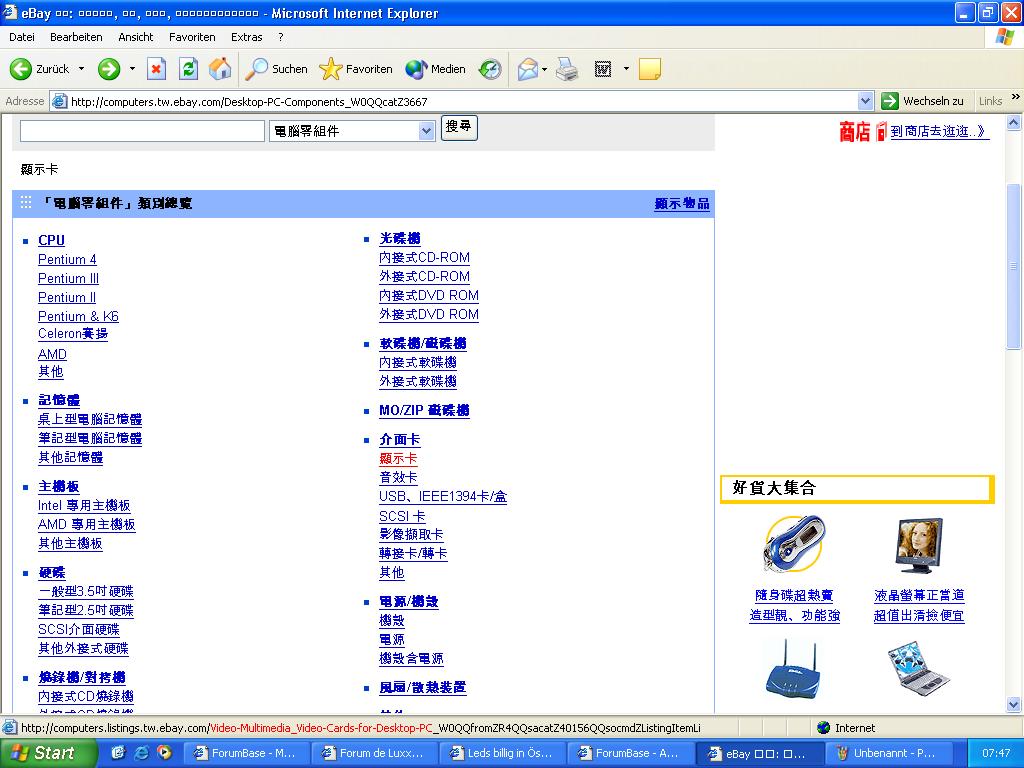The image size is (1024, 768).
Task: Click the Zurück back arrow button
Action: click(39, 69)
